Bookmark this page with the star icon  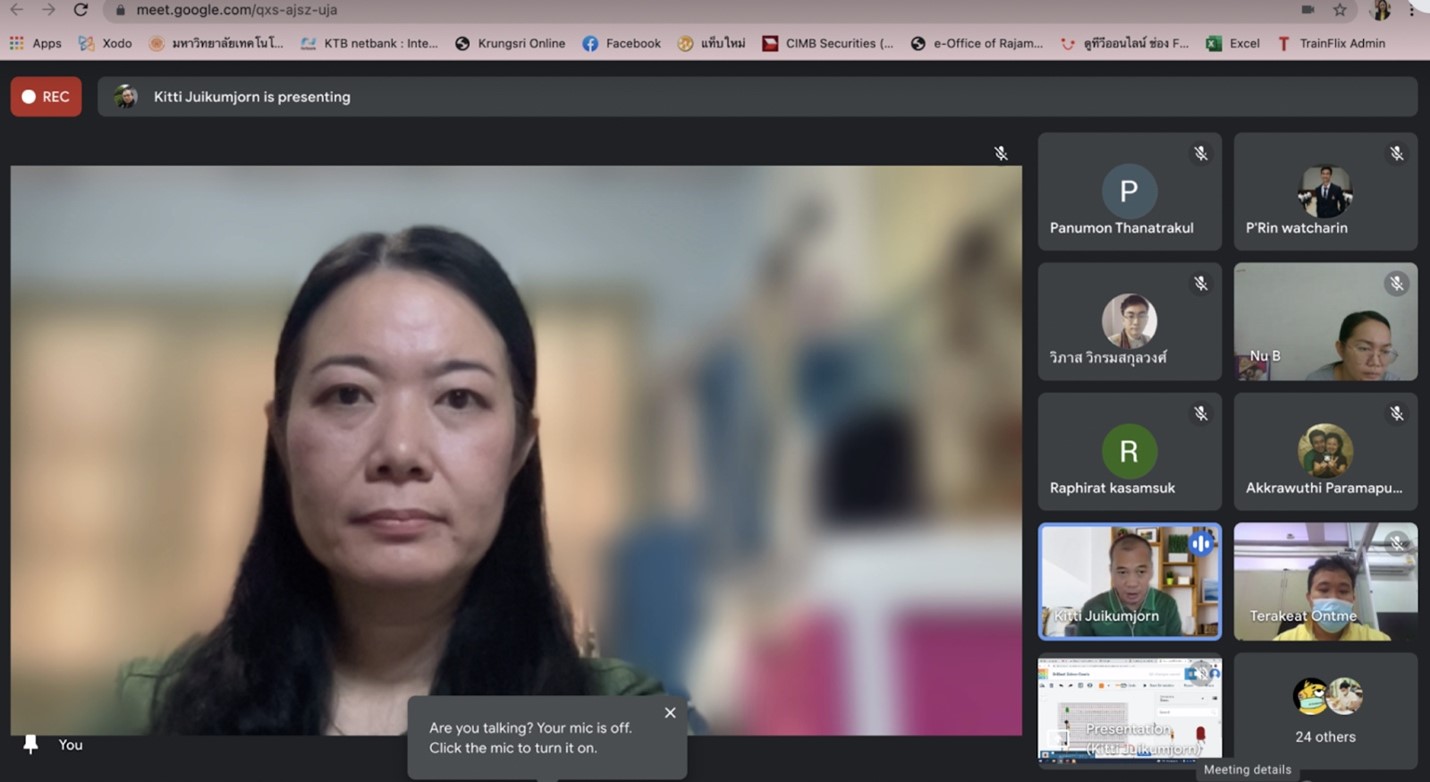[x=1340, y=10]
